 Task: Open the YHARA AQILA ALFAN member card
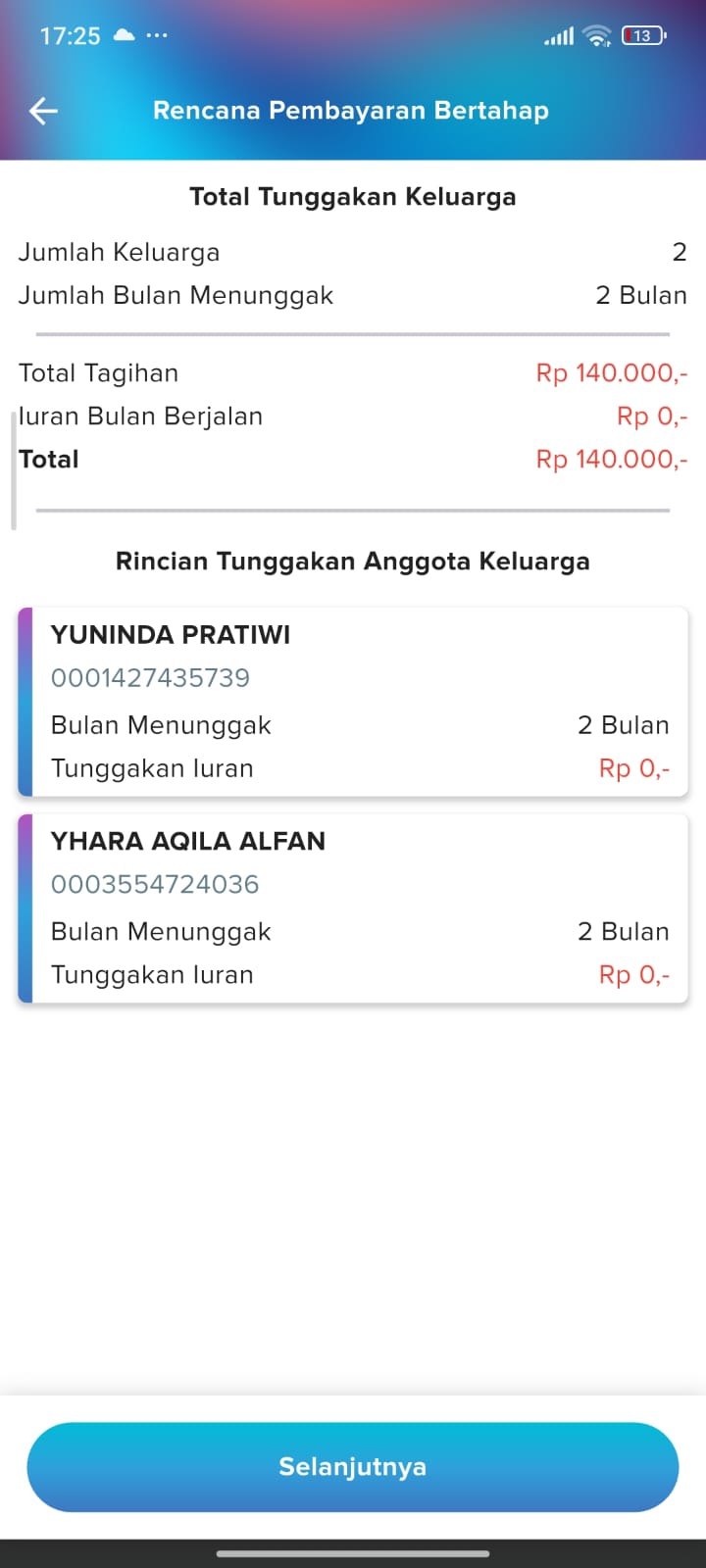(353, 907)
